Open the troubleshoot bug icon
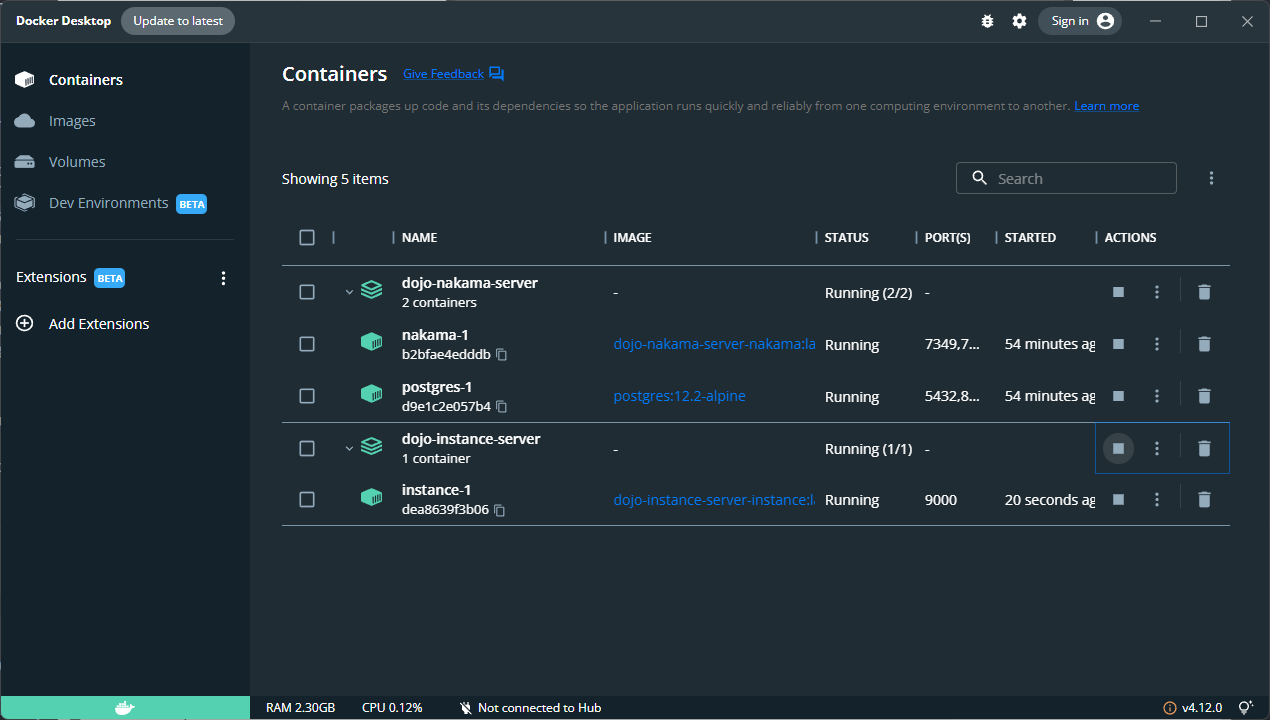Viewport: 1270px width, 720px height. [x=988, y=21]
